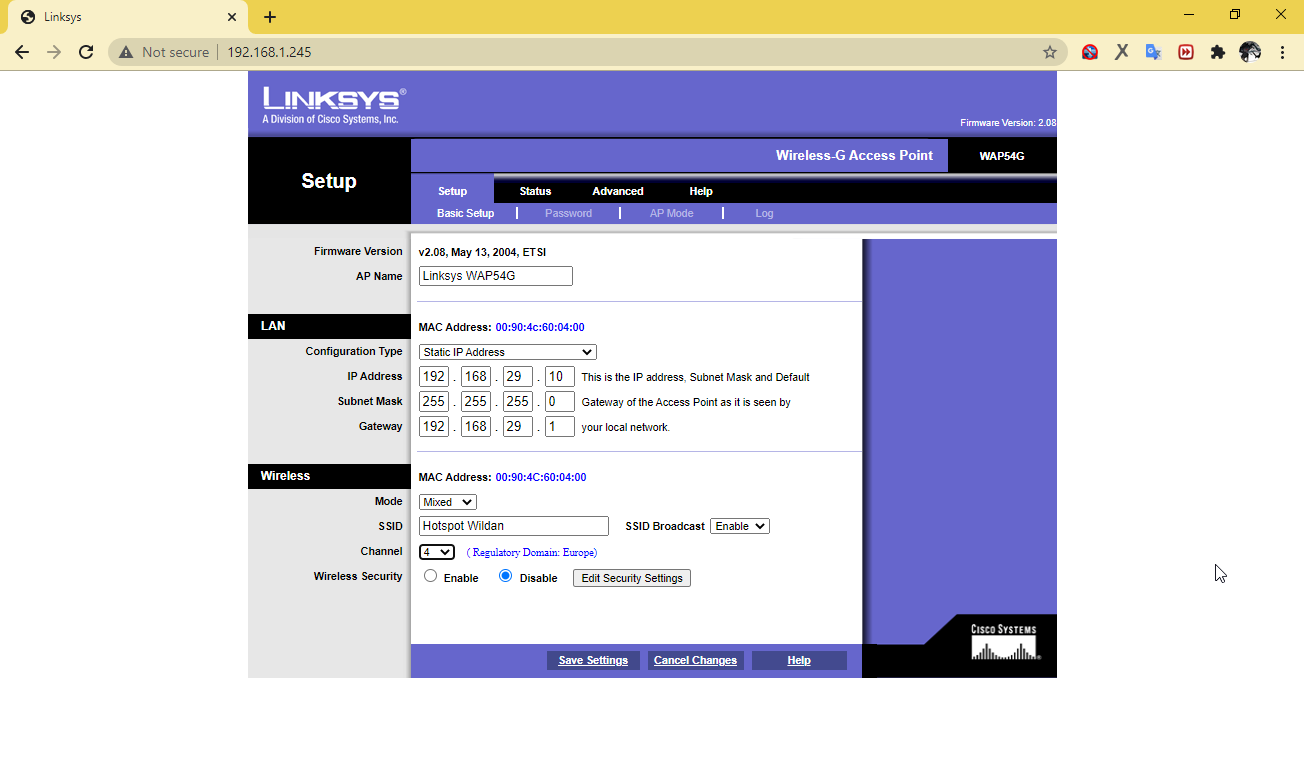
Task: Open the Basic Setup sub-tab
Action: (466, 213)
